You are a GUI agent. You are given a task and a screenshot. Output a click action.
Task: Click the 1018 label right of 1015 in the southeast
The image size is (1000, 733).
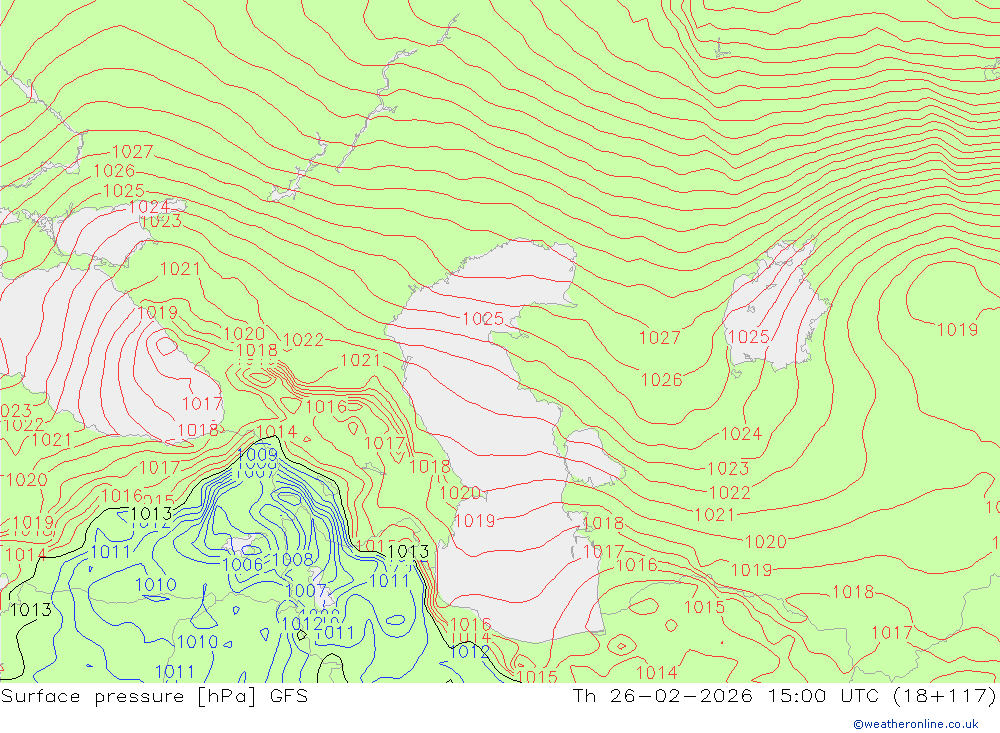point(853,593)
